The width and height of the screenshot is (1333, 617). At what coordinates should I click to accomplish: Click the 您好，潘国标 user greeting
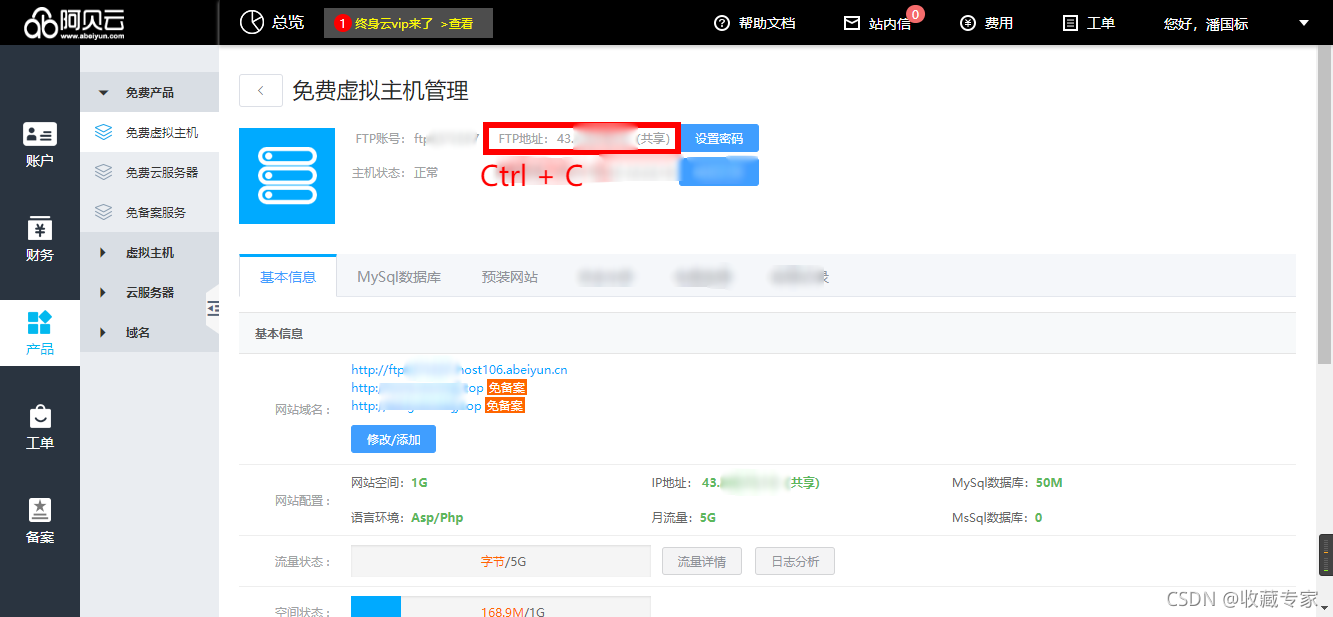1206,23
